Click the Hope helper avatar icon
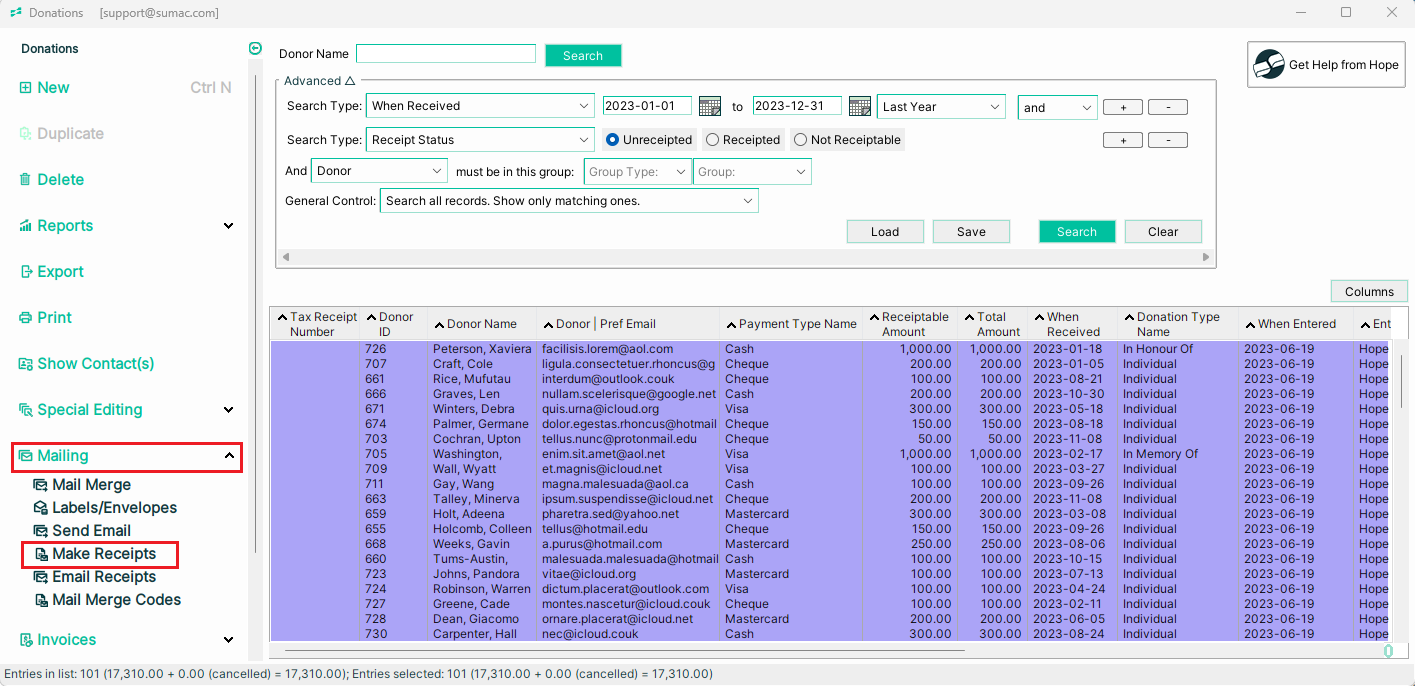1415x686 pixels. (x=1269, y=64)
